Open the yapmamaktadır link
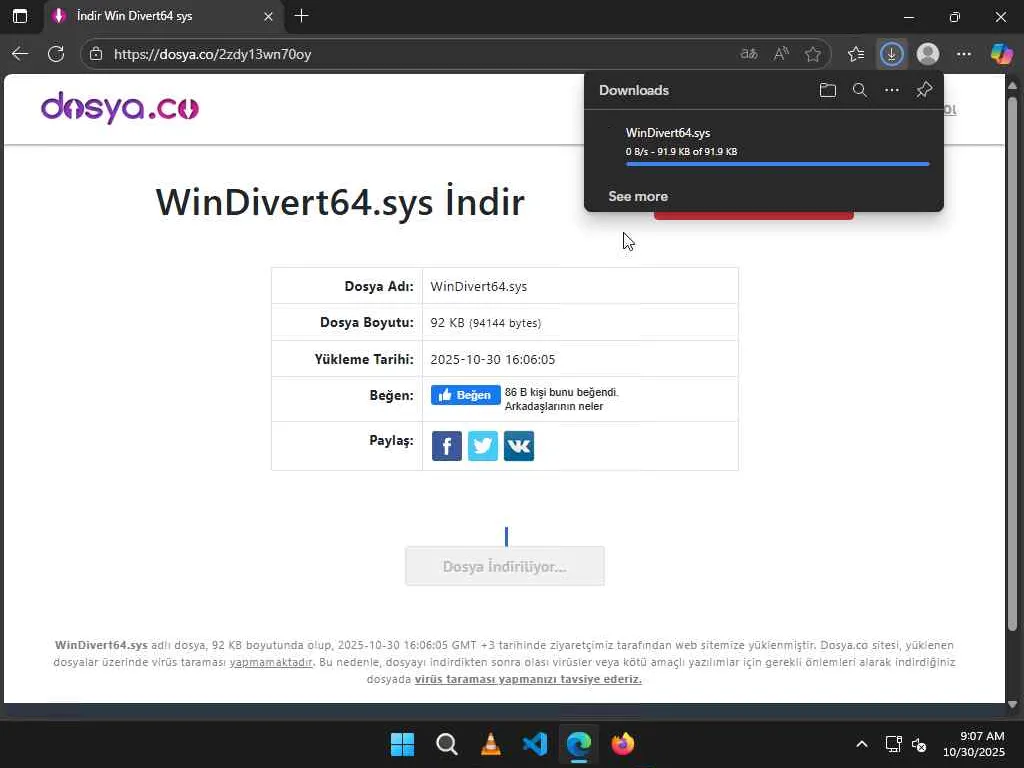This screenshot has width=1024, height=768. tap(271, 662)
